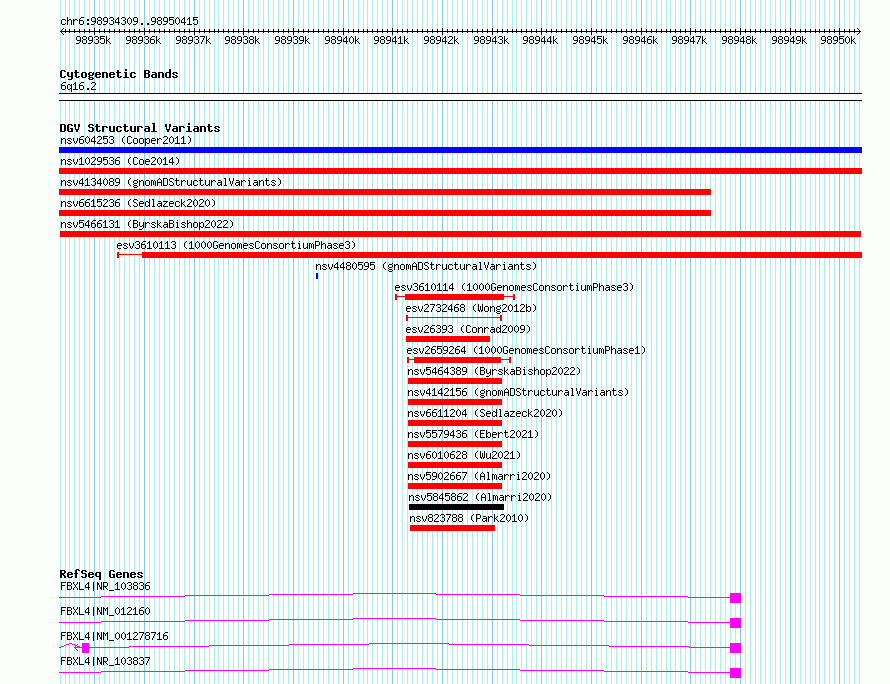
Task: Open the FBXL4|NR_103836 transcript label
Action: coord(105,586)
